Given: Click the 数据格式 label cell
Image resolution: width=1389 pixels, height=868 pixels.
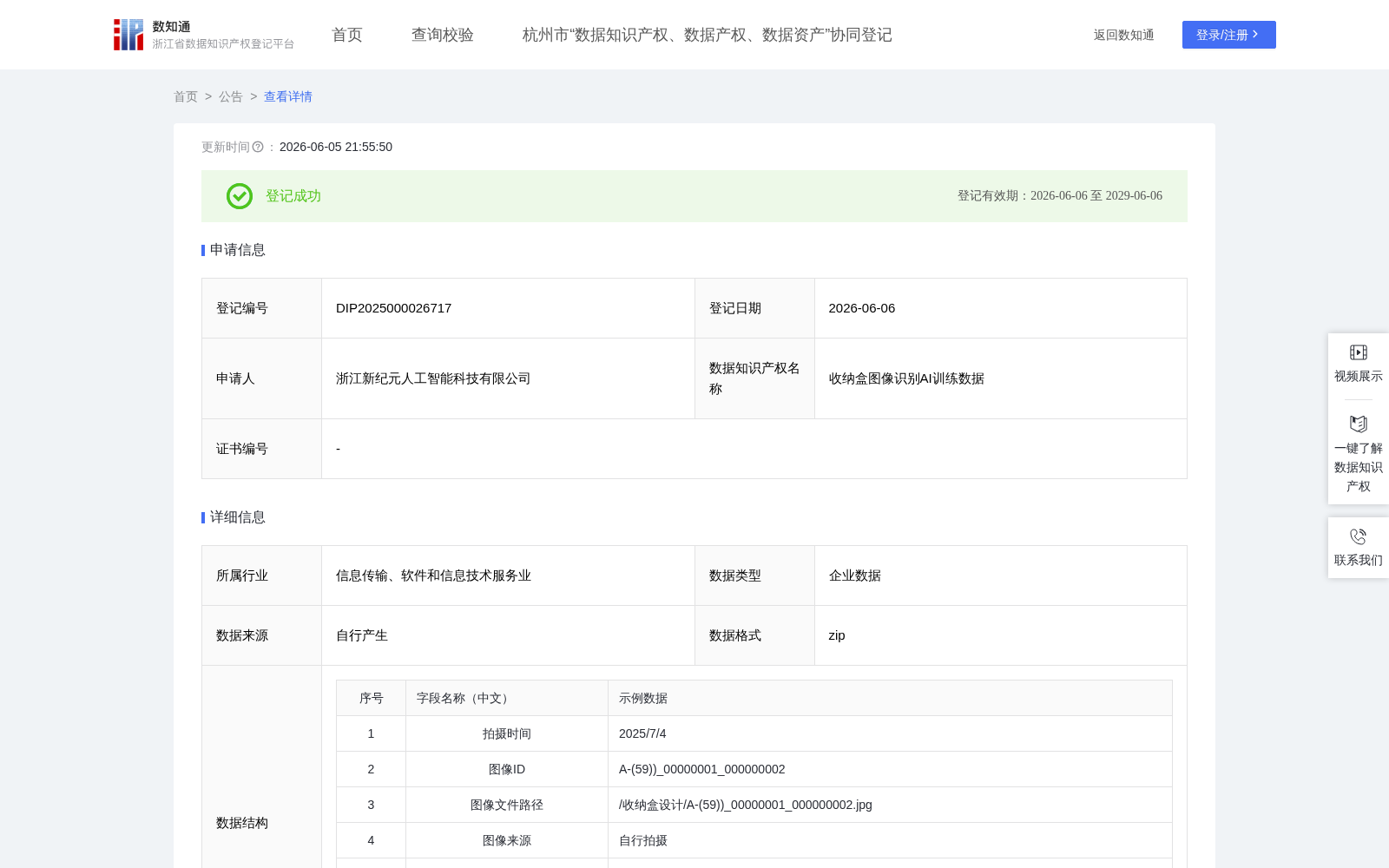Looking at the screenshot, I should coord(754,635).
